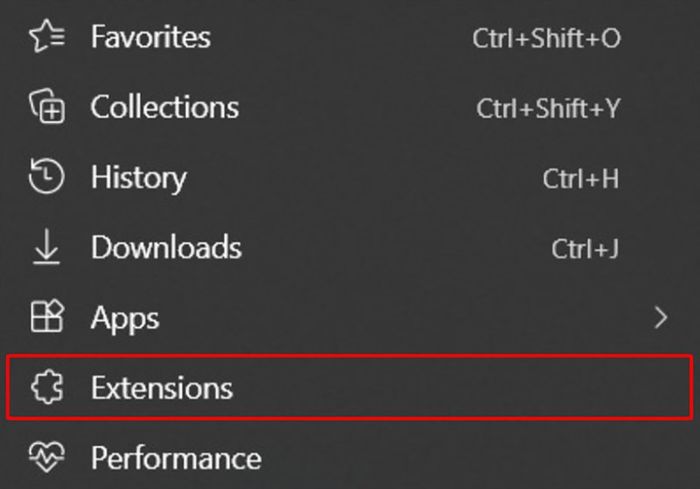
Task: Select the Collections menu entry label
Action: tap(164, 107)
